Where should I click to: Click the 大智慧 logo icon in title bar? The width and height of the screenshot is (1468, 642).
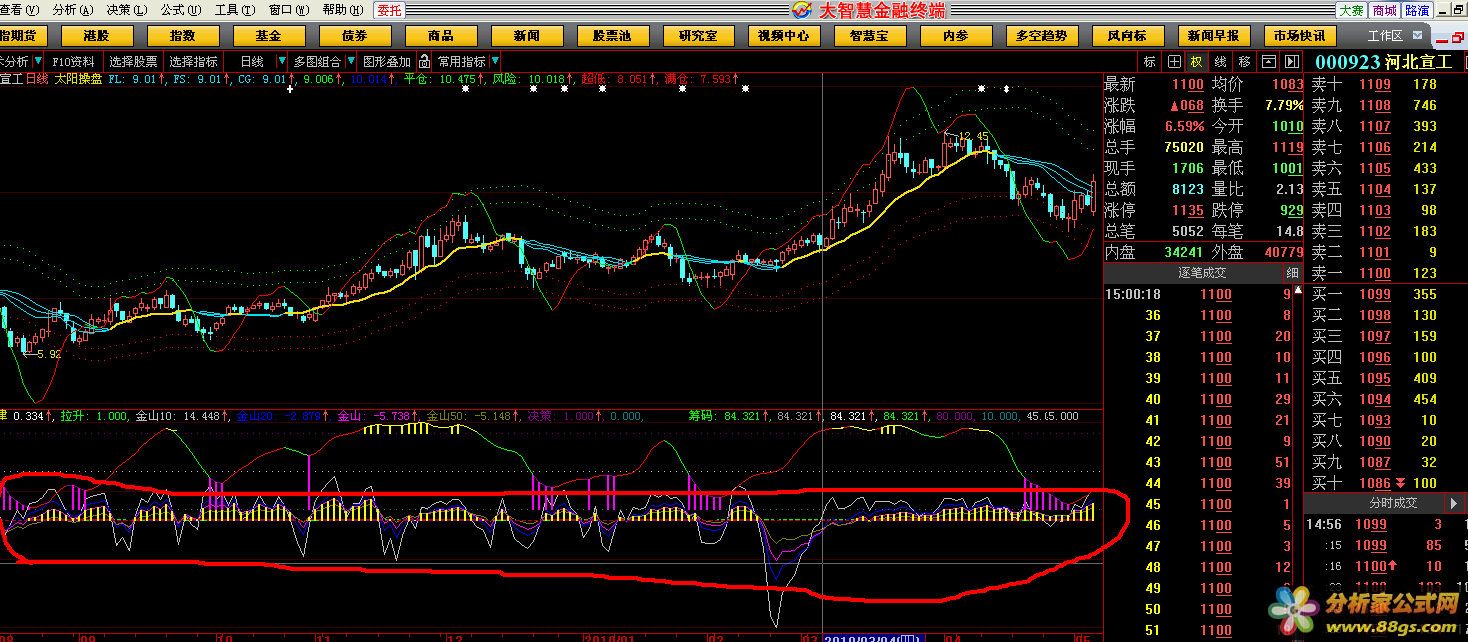[803, 10]
